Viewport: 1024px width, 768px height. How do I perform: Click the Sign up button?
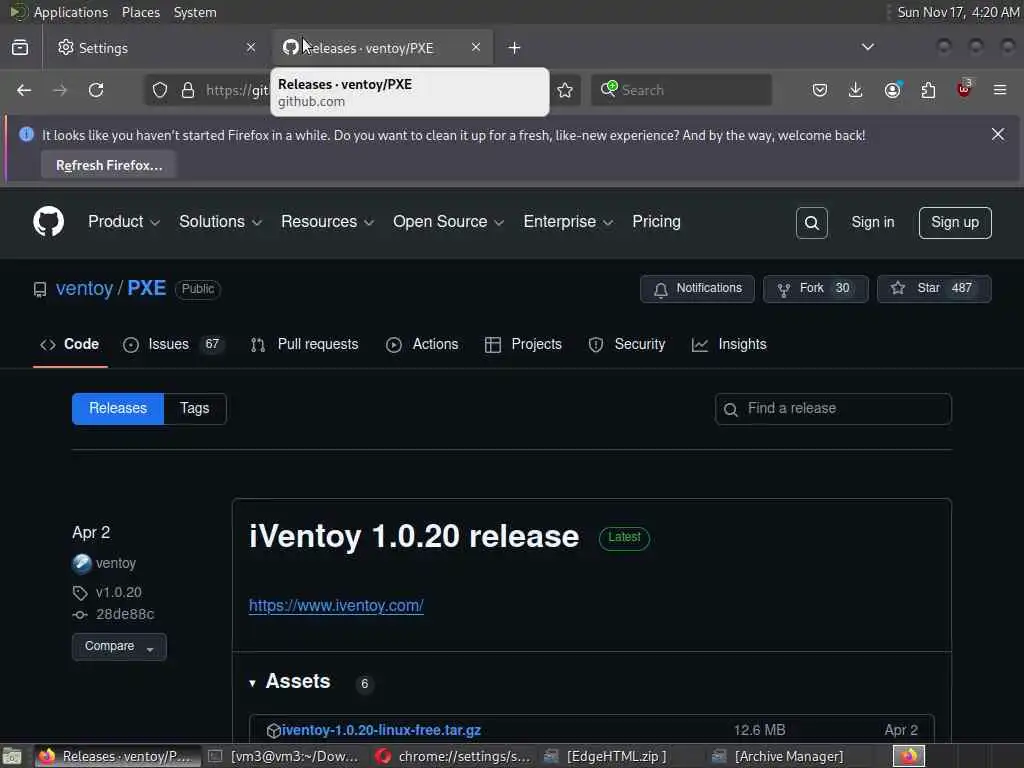point(955,223)
